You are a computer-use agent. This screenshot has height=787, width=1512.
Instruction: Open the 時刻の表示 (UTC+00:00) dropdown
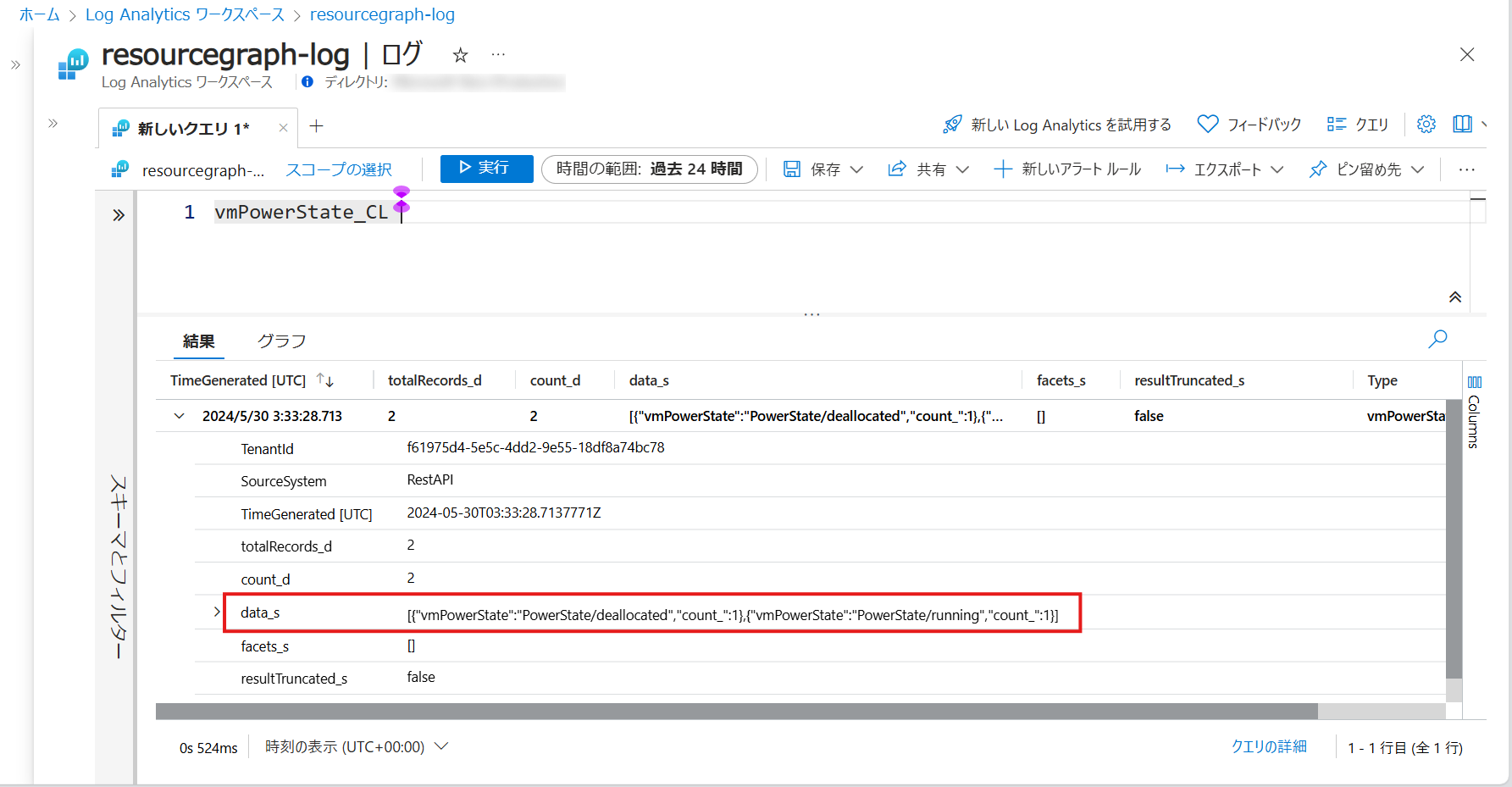(357, 746)
